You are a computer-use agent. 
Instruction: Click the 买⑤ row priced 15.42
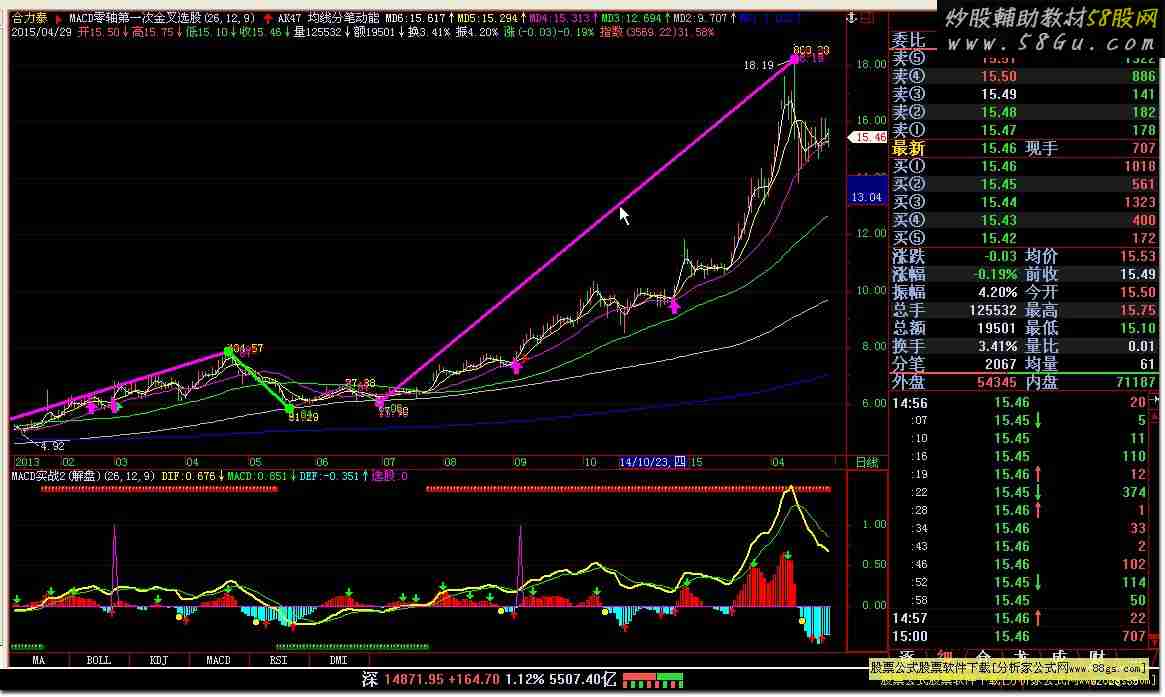tap(1024, 239)
